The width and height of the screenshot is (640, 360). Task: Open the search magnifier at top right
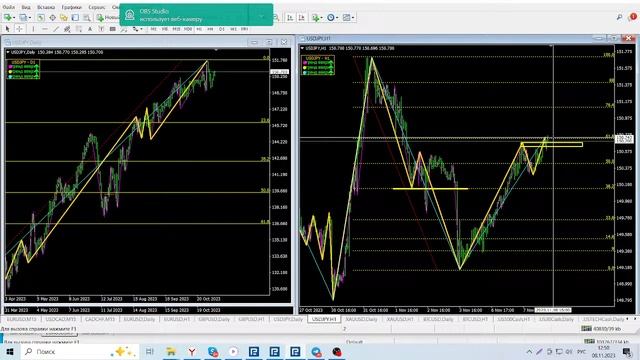pyautogui.click(x=619, y=17)
